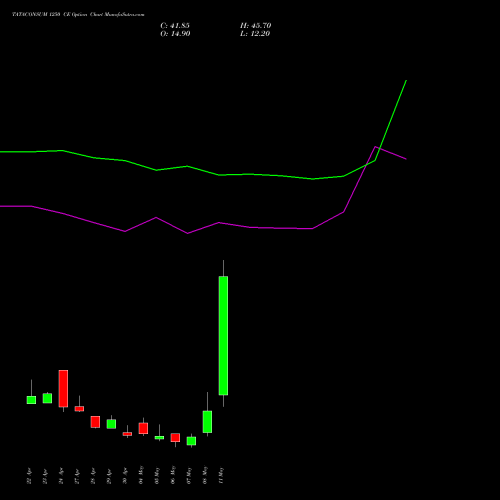Select the close value C: 41.85
The image size is (500, 500).
(x=175, y=26)
